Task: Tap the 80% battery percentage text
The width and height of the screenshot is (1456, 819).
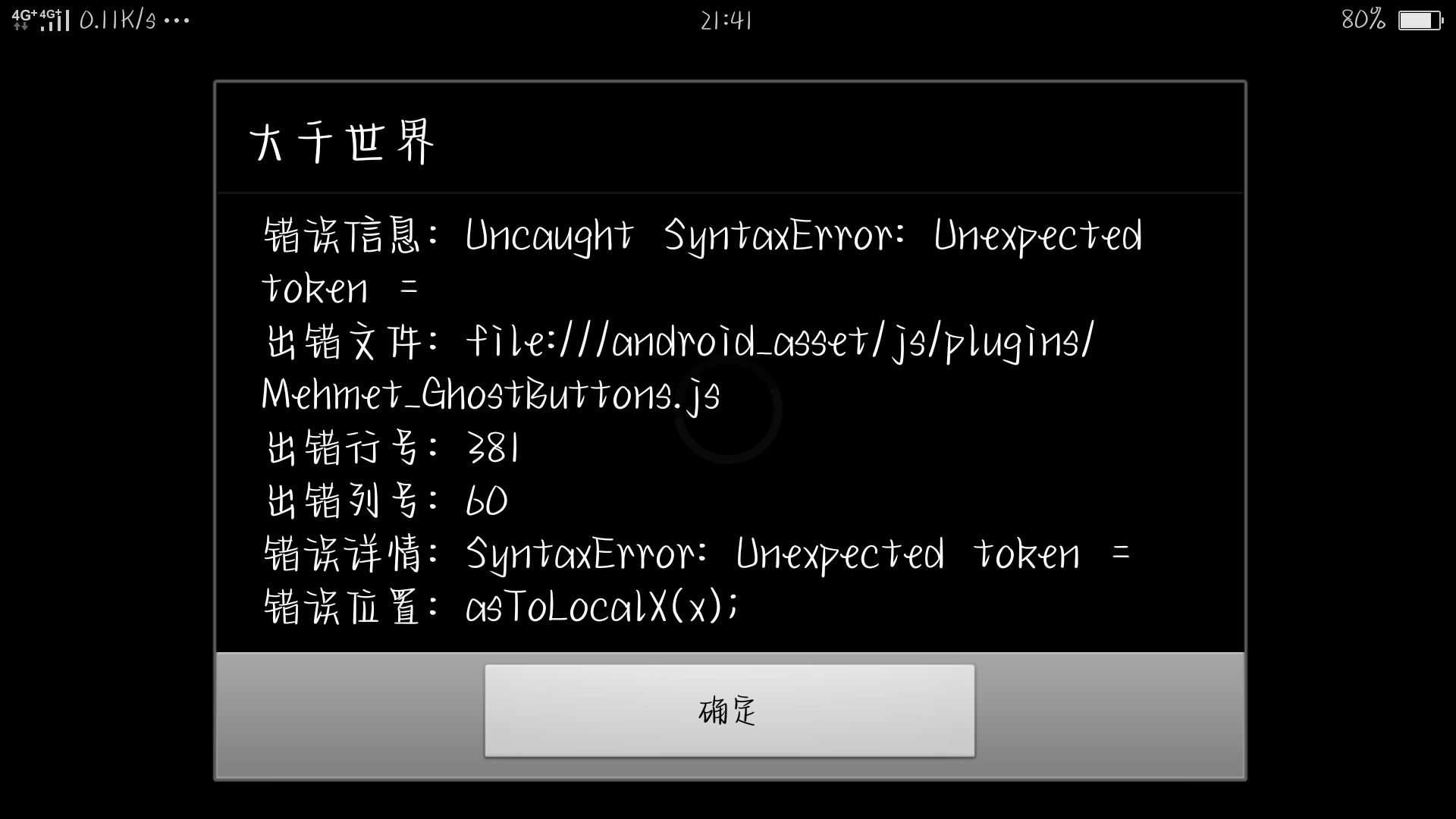Action: [1363, 20]
